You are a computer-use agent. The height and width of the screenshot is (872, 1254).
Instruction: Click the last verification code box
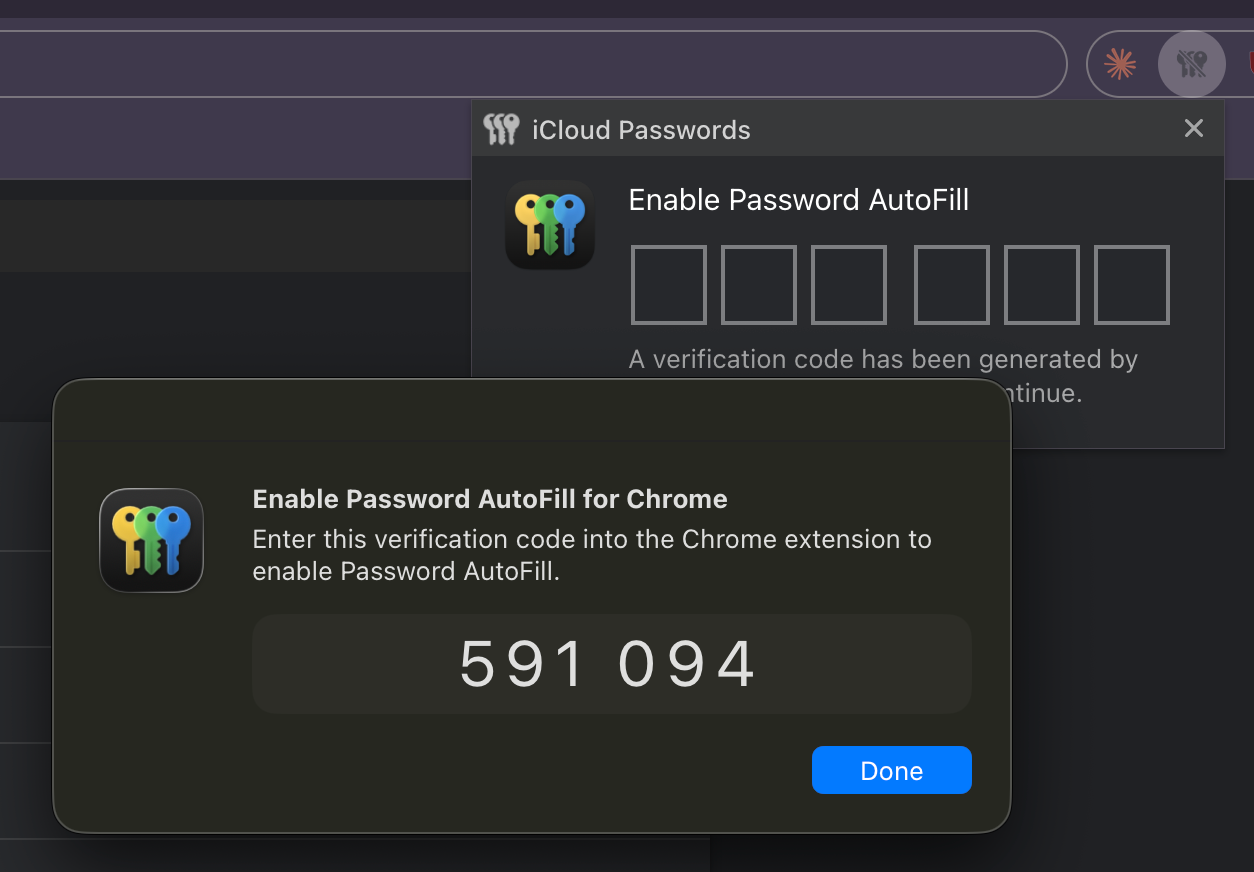pyautogui.click(x=1131, y=285)
